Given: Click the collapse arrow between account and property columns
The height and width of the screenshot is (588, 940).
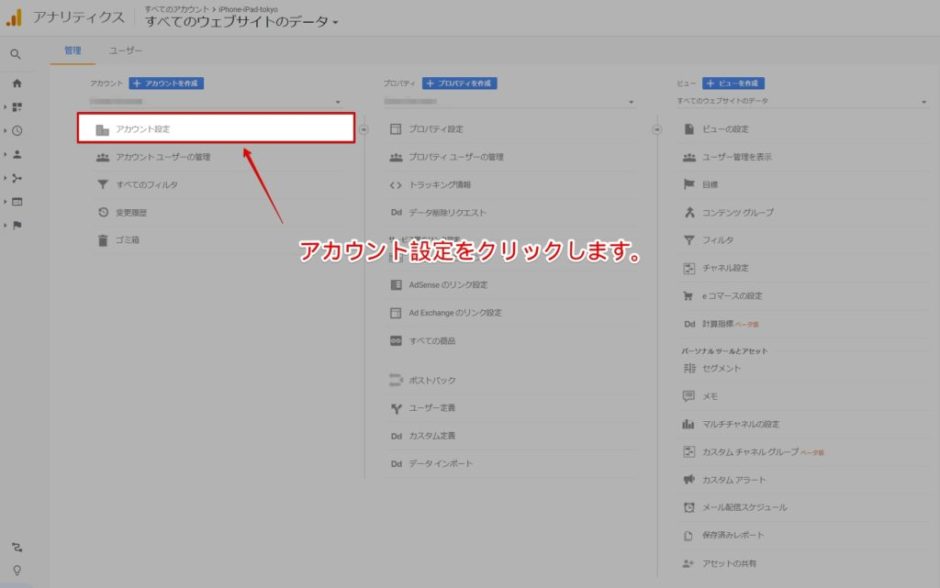Looking at the screenshot, I should (364, 129).
